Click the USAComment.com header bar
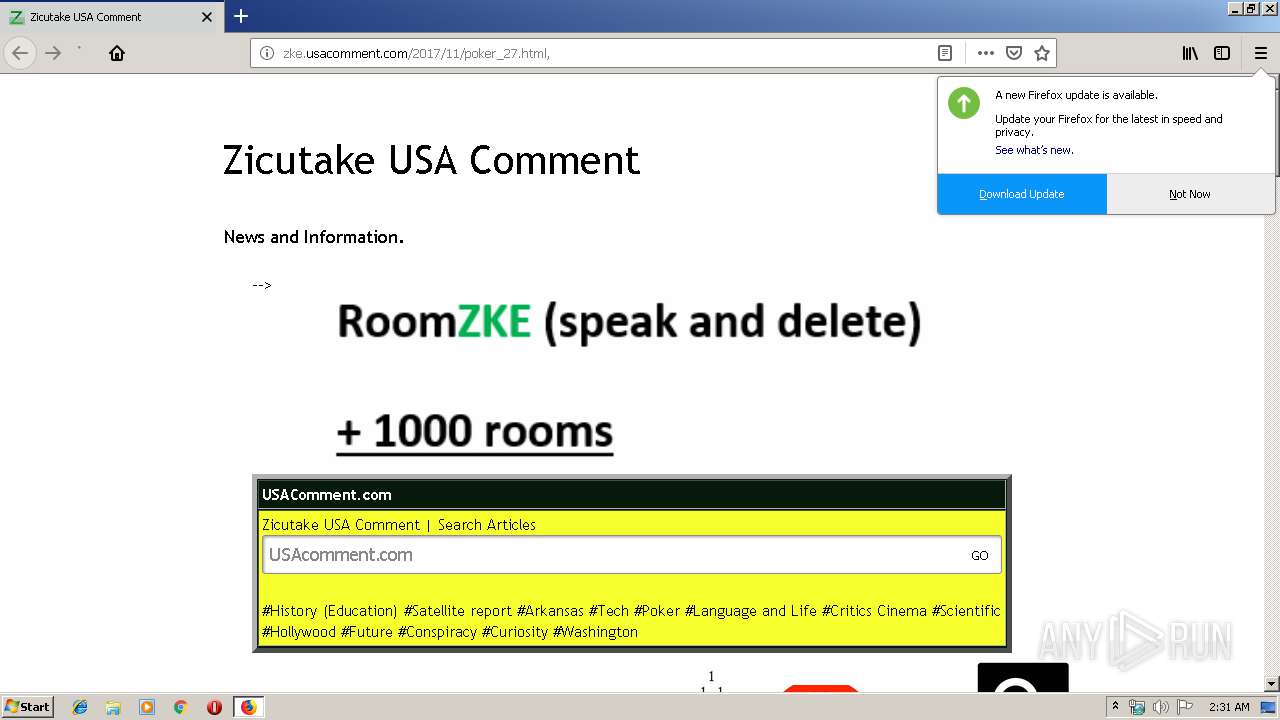Viewport: 1280px width, 720px height. [x=632, y=494]
